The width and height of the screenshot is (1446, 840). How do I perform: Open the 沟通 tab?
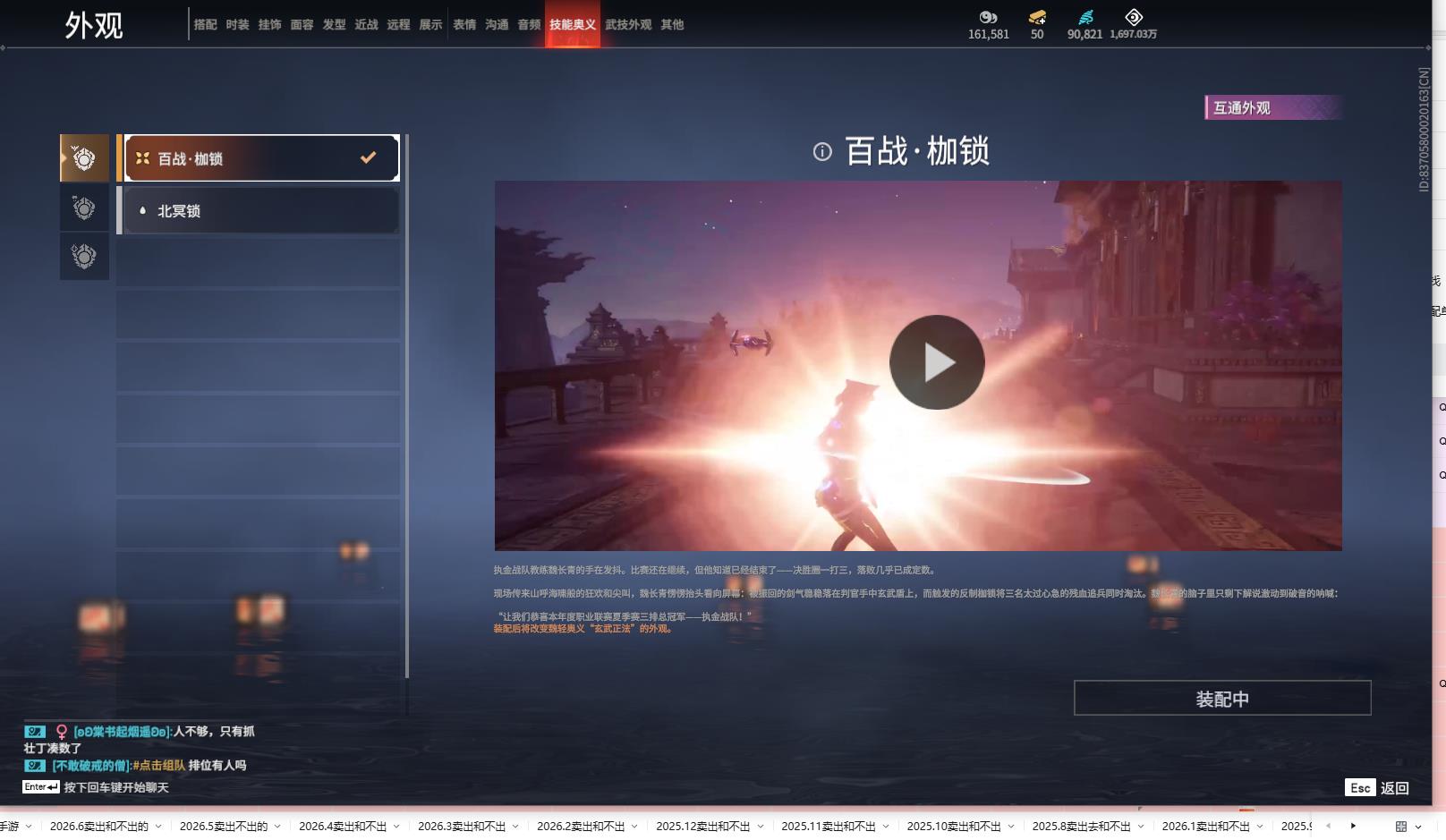coord(498,24)
